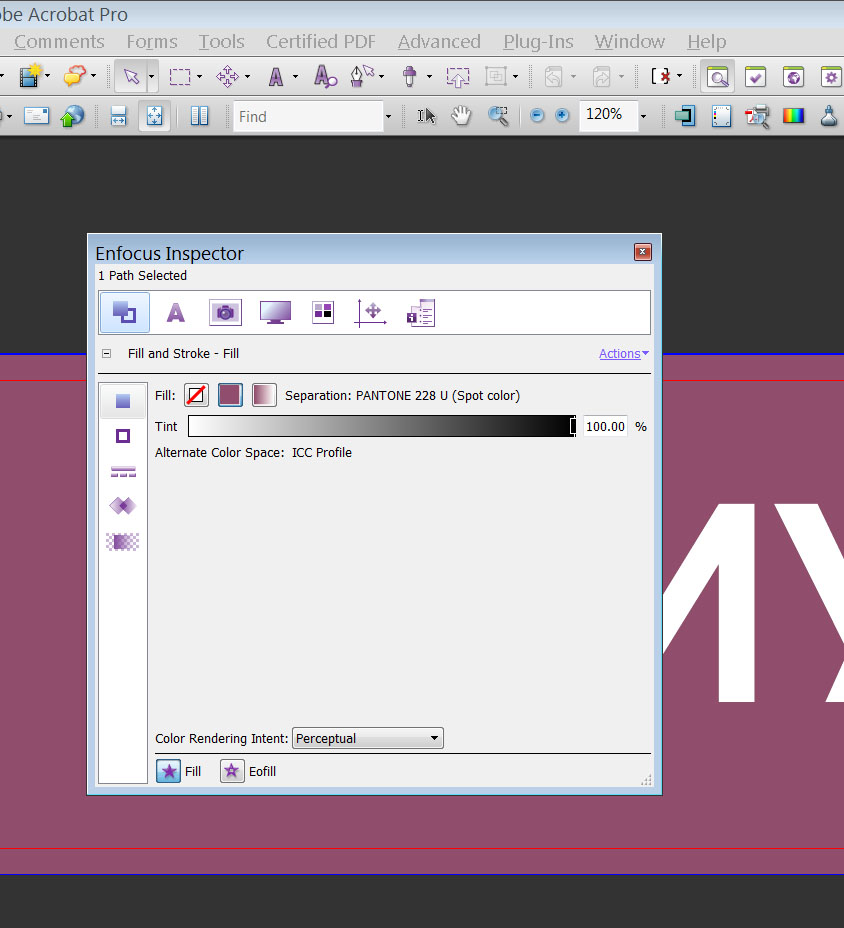Click the Fit Width page icon

[x=118, y=116]
